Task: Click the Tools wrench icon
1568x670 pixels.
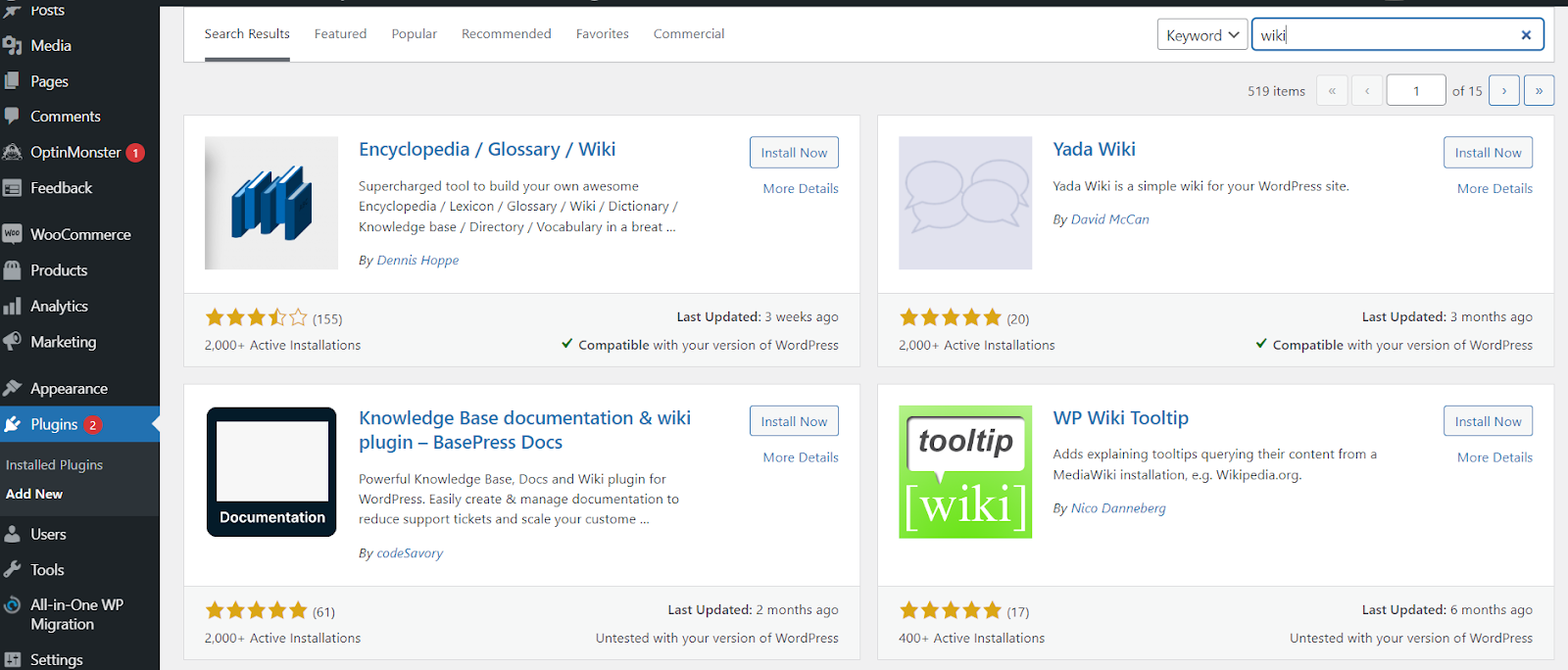Action: click(x=12, y=569)
